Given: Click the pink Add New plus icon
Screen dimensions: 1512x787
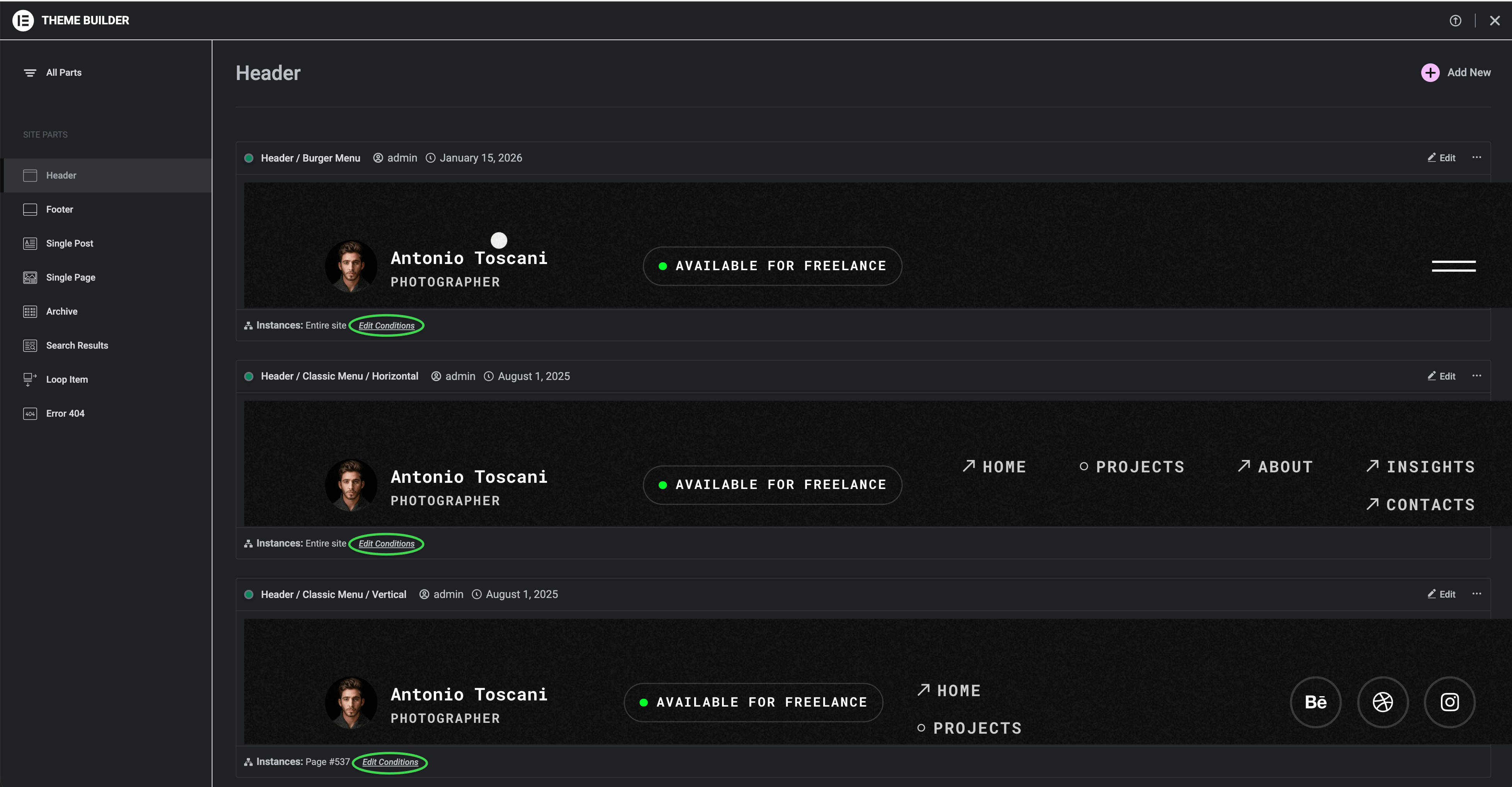Looking at the screenshot, I should (1430, 73).
